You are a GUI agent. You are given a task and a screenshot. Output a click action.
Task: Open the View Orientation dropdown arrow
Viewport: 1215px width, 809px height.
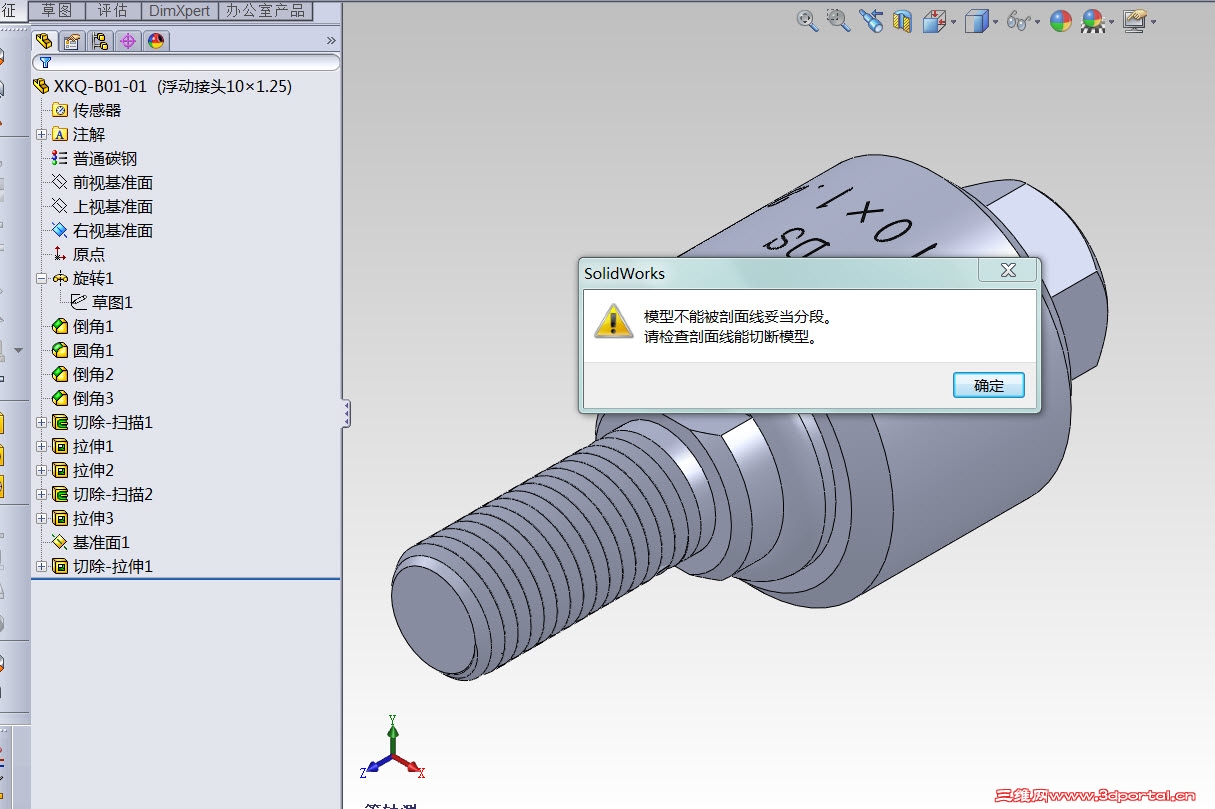pos(953,22)
